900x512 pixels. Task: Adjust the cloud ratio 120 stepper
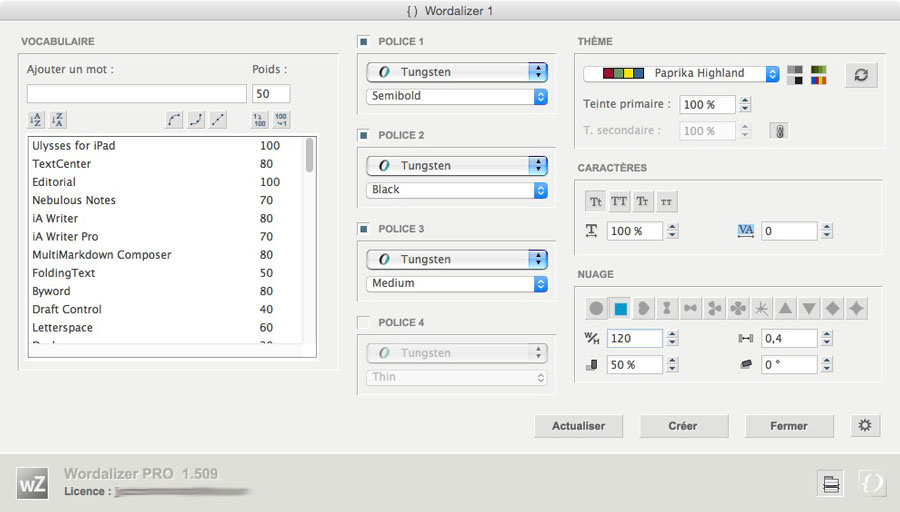(672, 338)
